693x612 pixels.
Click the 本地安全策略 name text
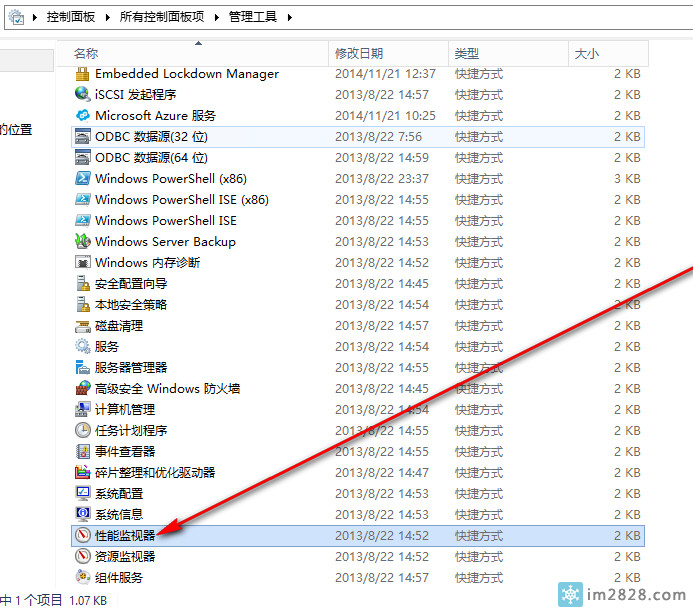[131, 304]
